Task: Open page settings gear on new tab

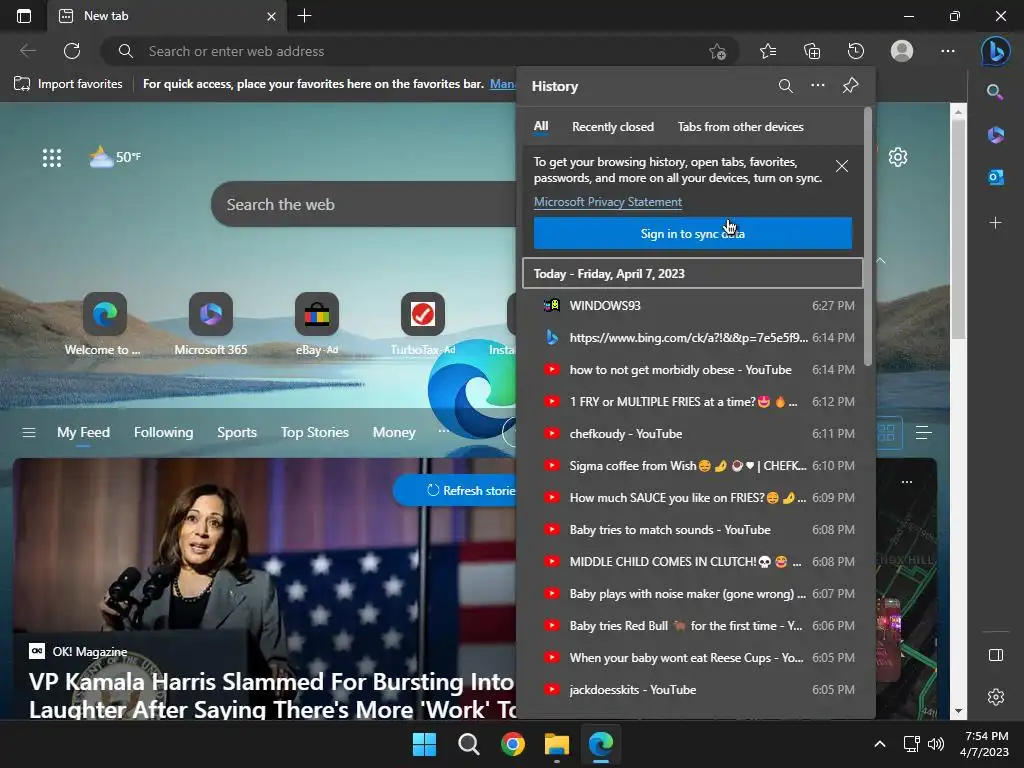Action: 898,157
